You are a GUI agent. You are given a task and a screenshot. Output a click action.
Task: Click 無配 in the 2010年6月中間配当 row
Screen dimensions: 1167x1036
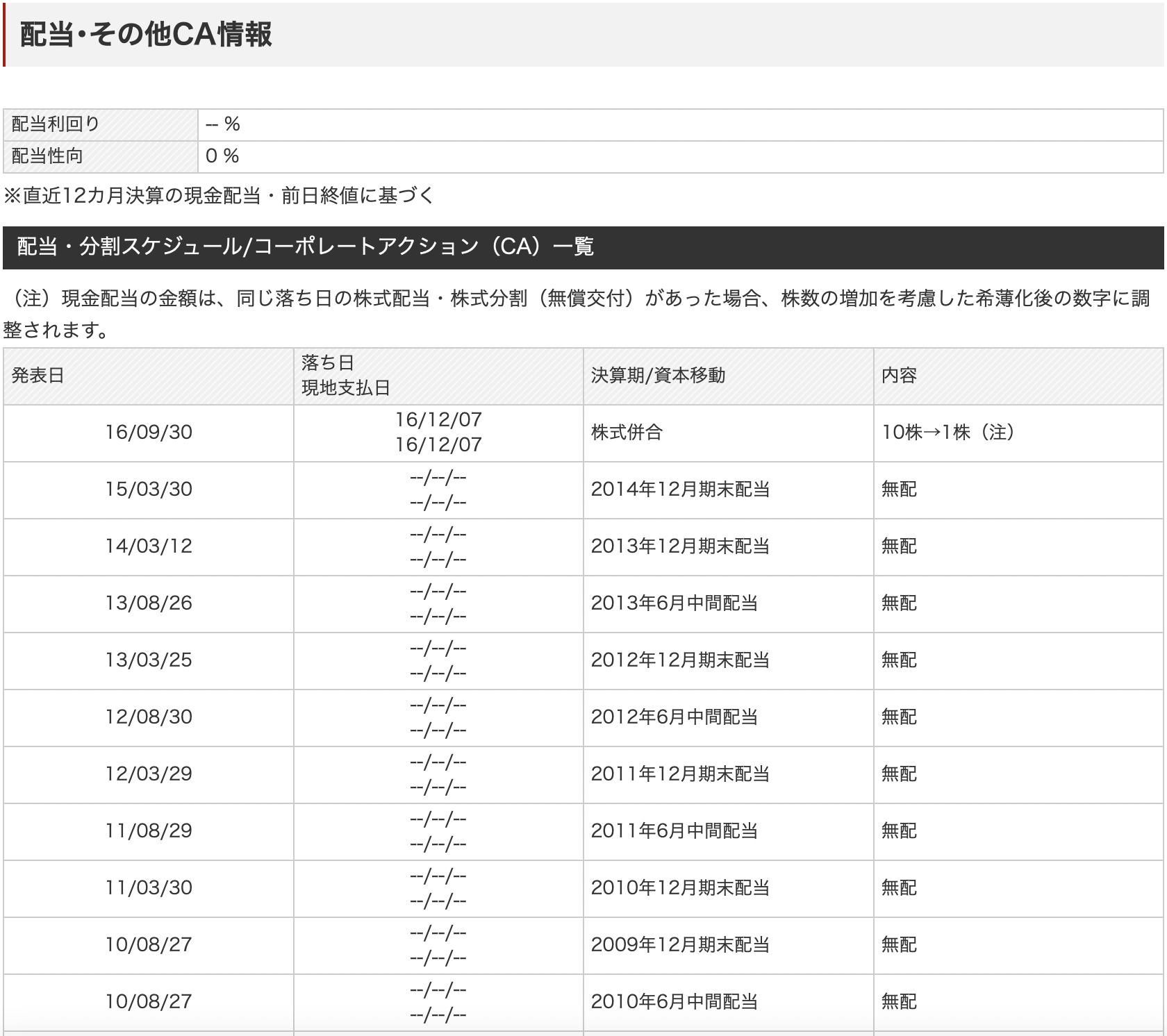(x=899, y=1002)
